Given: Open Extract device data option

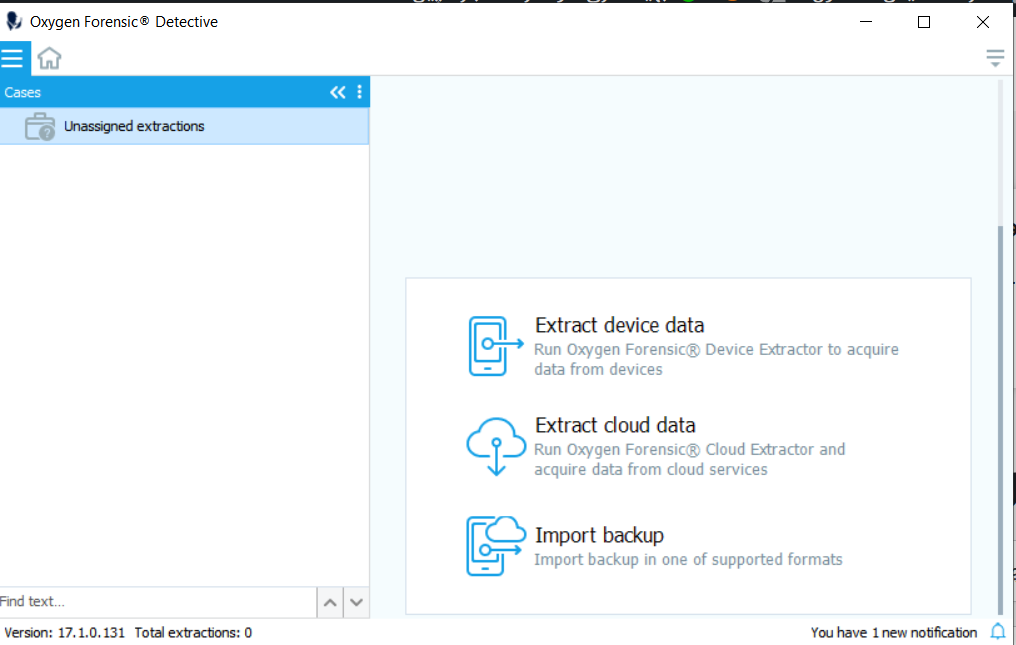Looking at the screenshot, I should coord(619,325).
